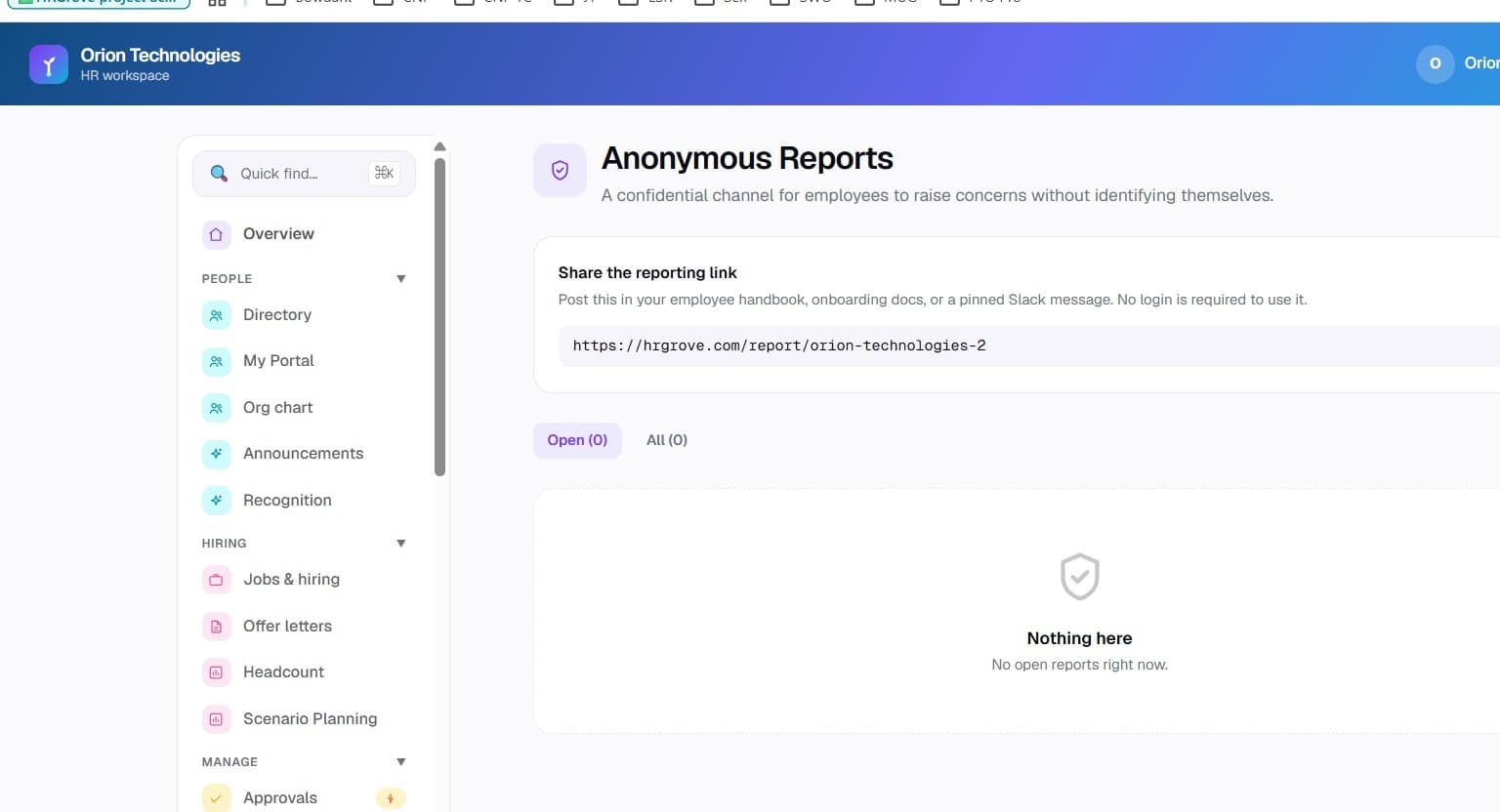Click the Directory people icon
Viewport: 1500px width, 812px height.
click(x=217, y=315)
